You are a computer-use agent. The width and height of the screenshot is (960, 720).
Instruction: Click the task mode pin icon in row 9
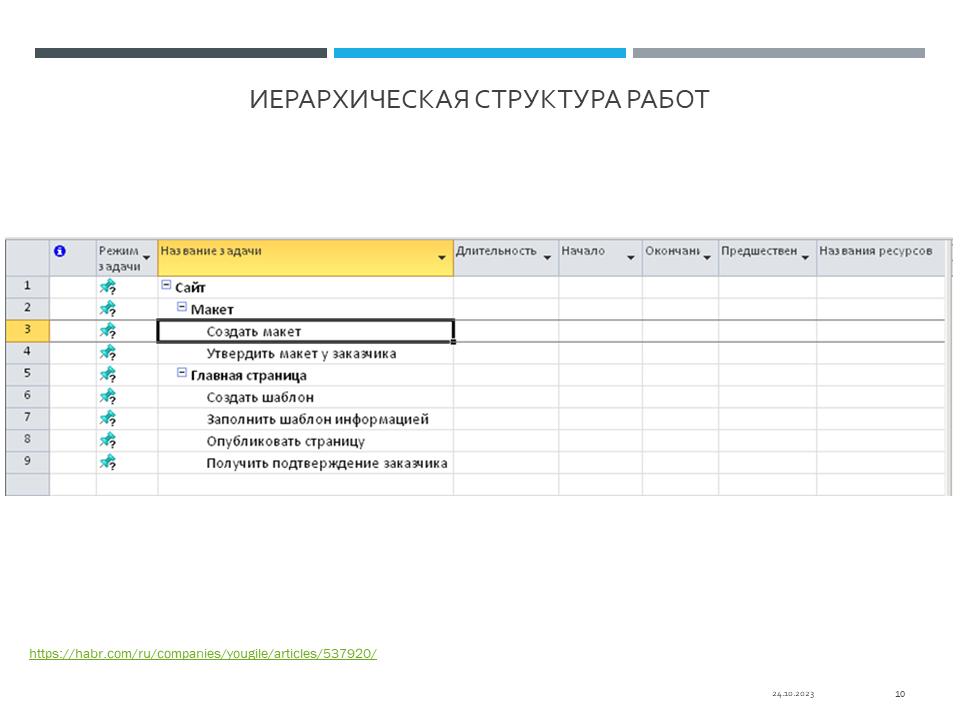pyautogui.click(x=108, y=463)
